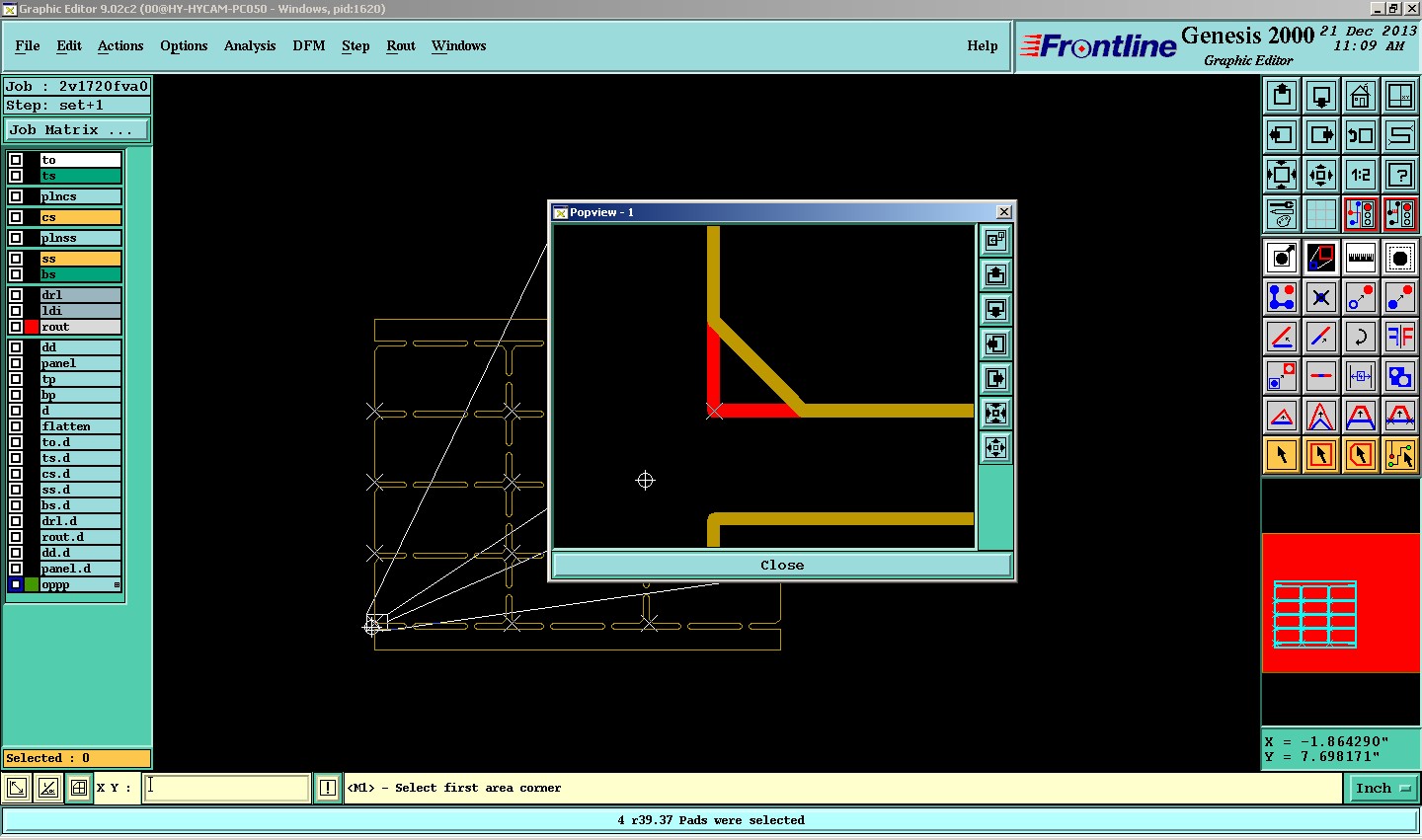Open the Rout menu
1422x840 pixels.
401,45
